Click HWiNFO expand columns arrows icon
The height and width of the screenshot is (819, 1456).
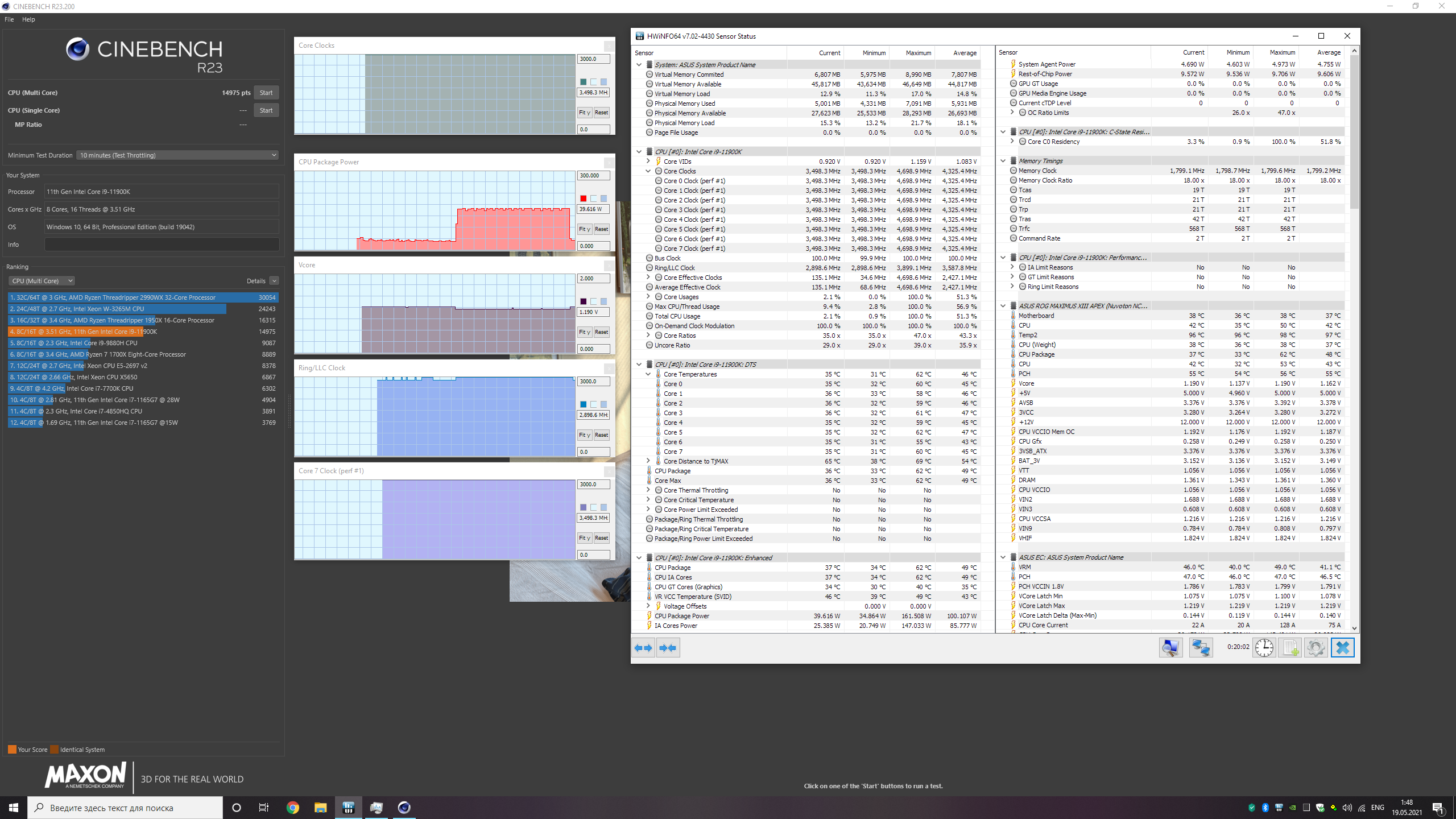point(643,648)
